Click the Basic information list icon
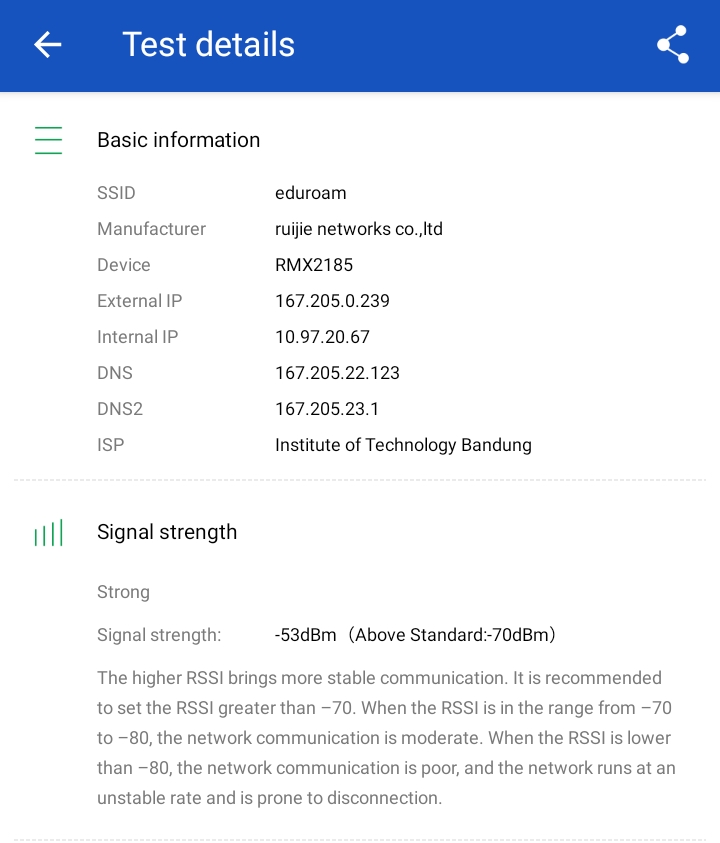The width and height of the screenshot is (720, 843). [48, 140]
